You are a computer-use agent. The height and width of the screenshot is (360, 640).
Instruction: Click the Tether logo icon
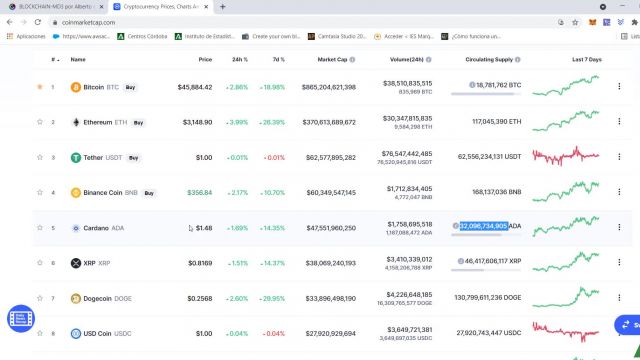point(76,158)
